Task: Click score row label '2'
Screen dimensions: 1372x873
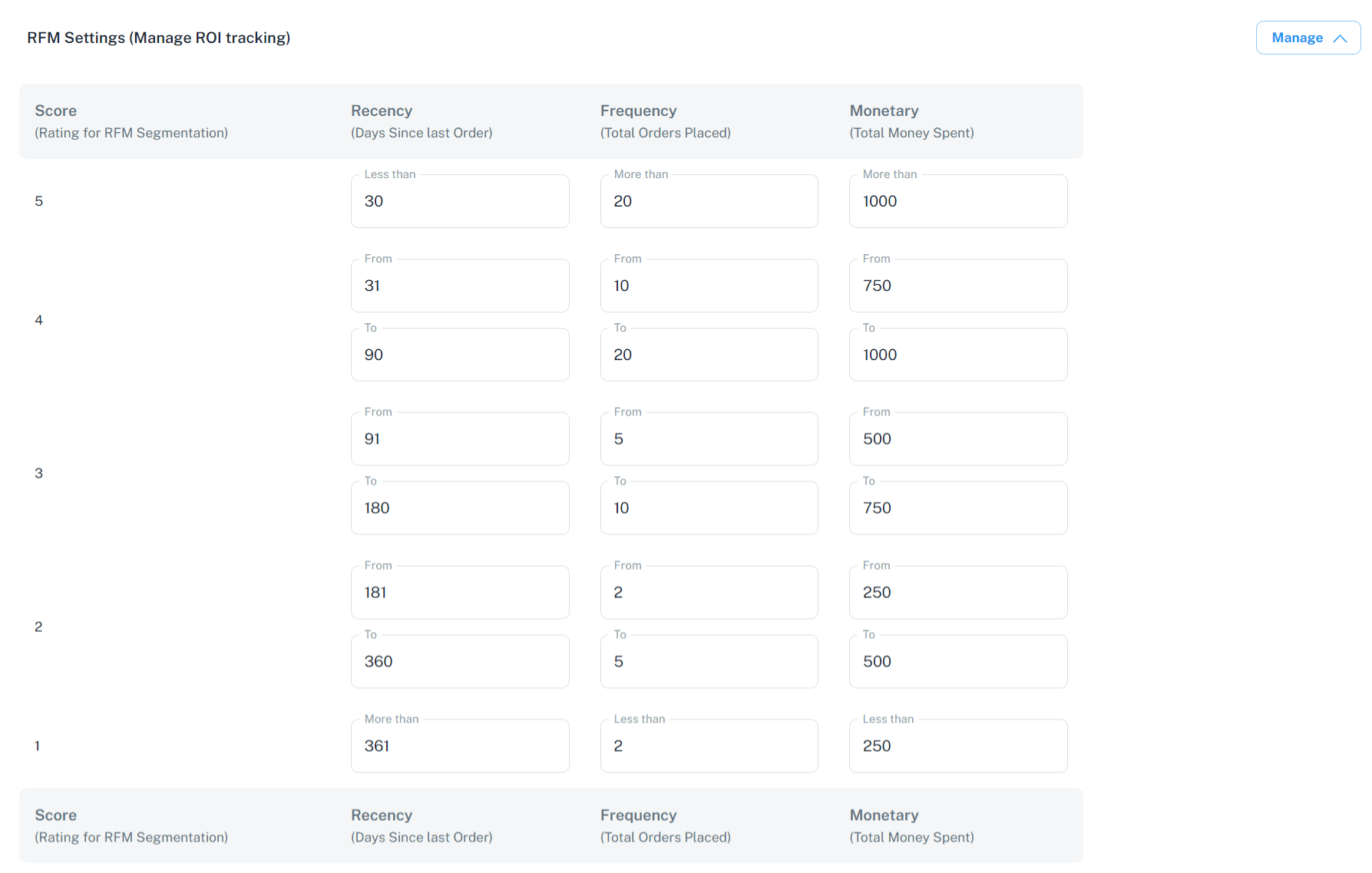Action: 38,627
